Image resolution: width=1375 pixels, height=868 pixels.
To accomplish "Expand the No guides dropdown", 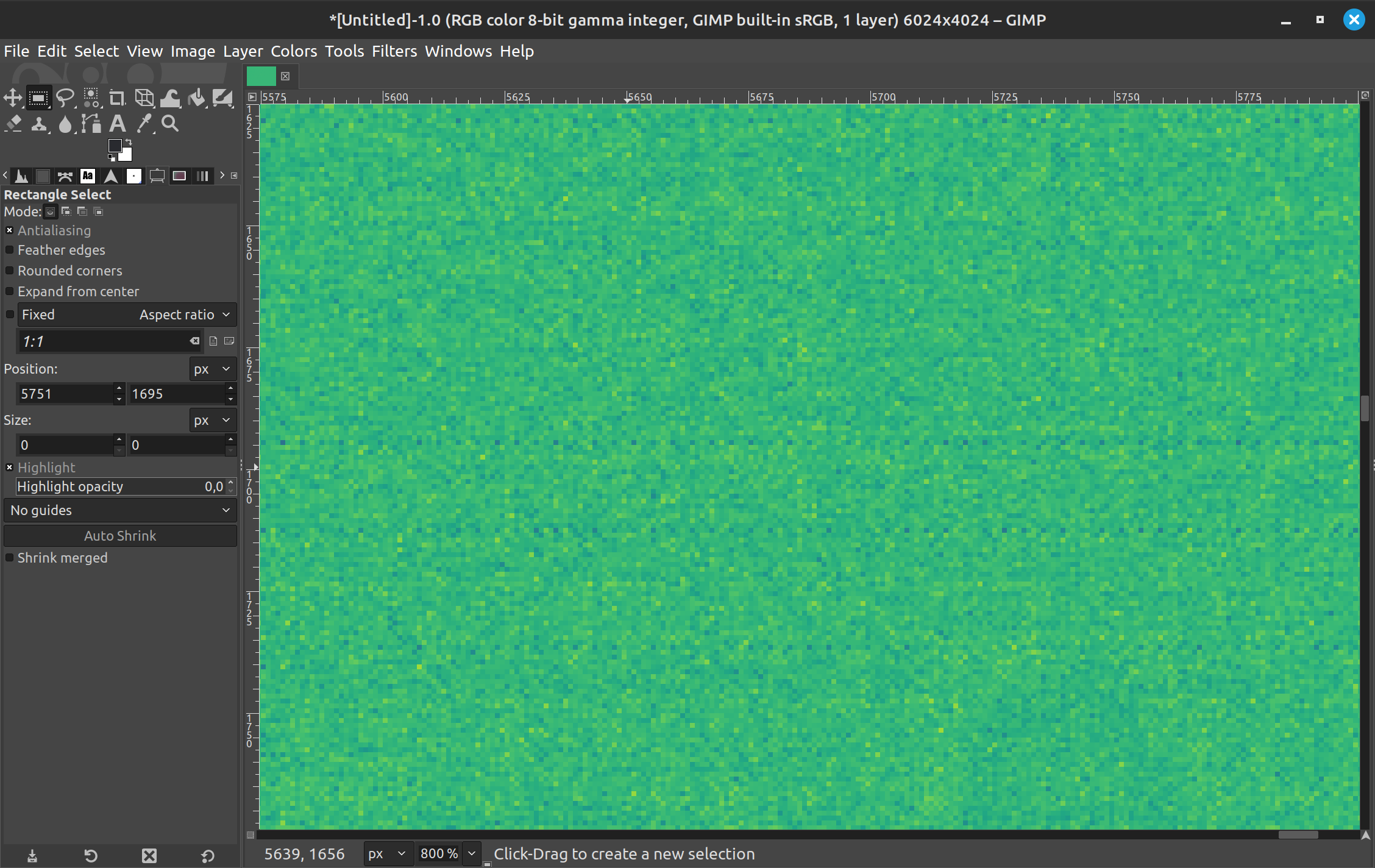I will (x=120, y=510).
